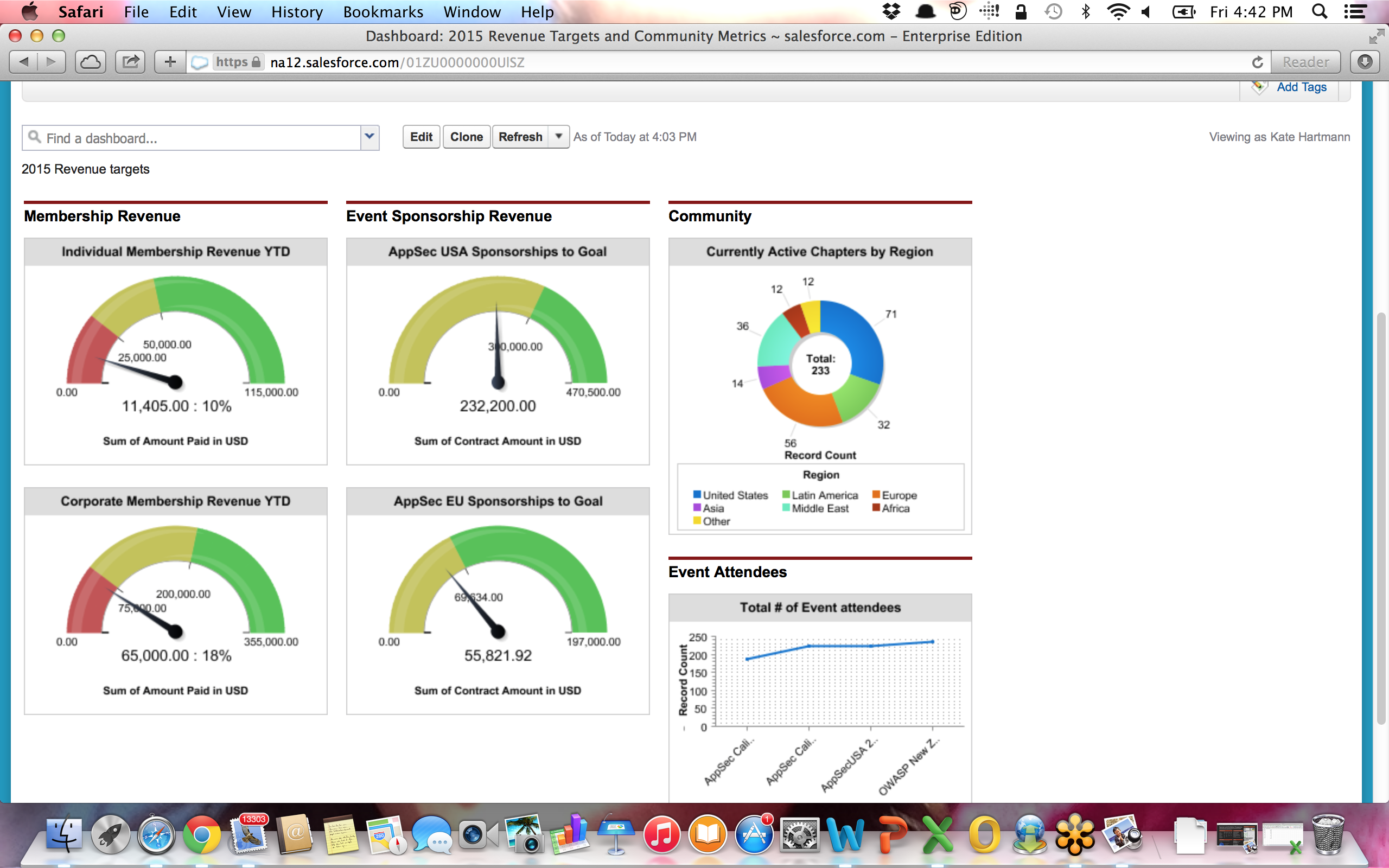1389x868 pixels.
Task: Click the iCloud tabs icon in toolbar
Action: (x=90, y=62)
